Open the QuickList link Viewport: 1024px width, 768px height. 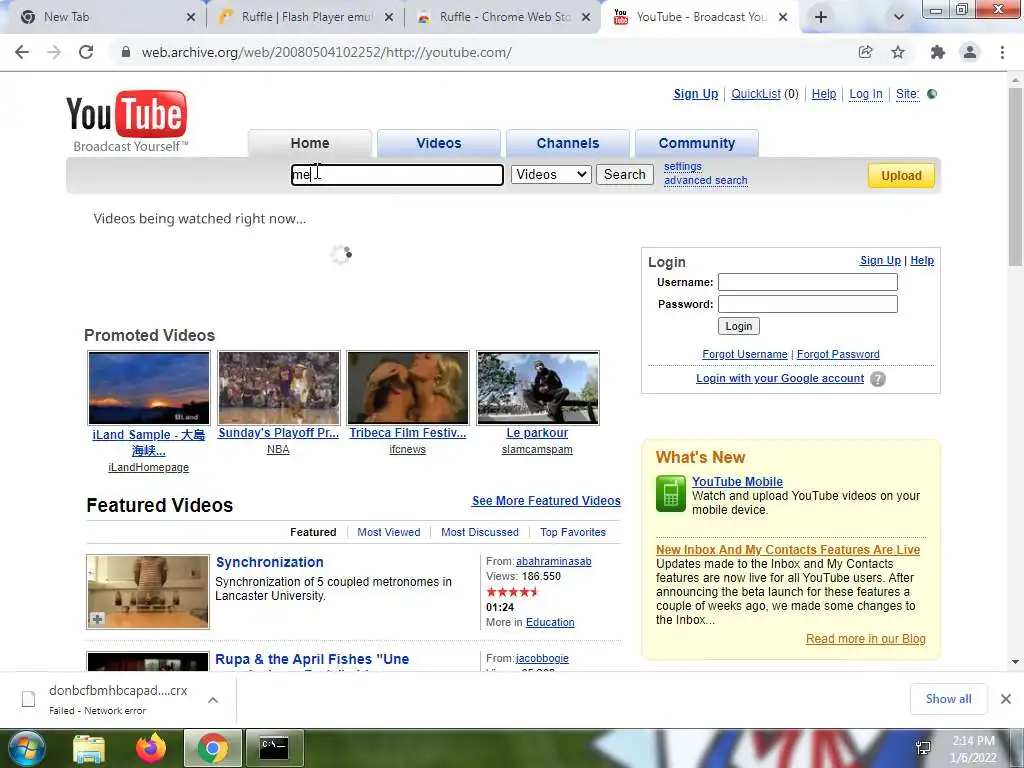click(756, 94)
